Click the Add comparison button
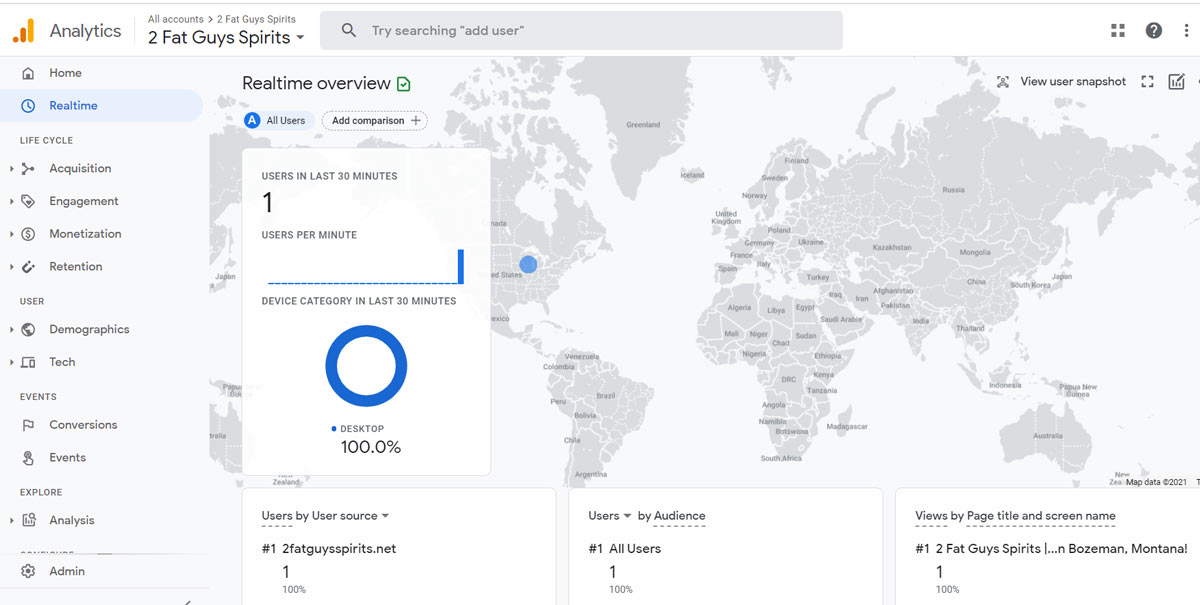 pyautogui.click(x=375, y=121)
